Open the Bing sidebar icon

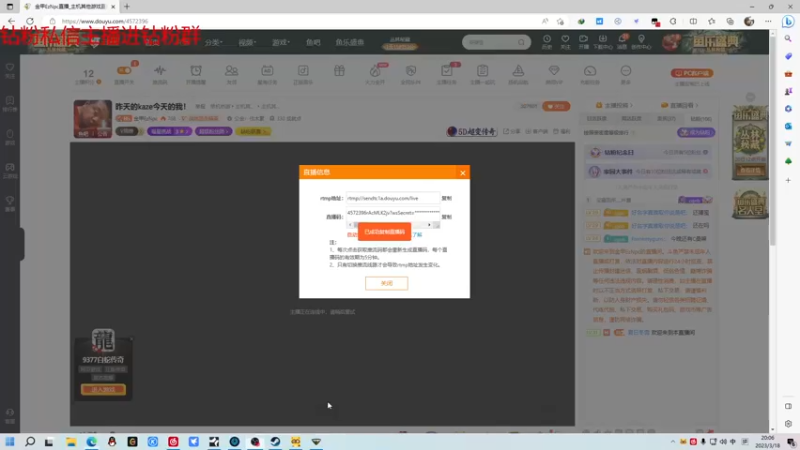[788, 21]
